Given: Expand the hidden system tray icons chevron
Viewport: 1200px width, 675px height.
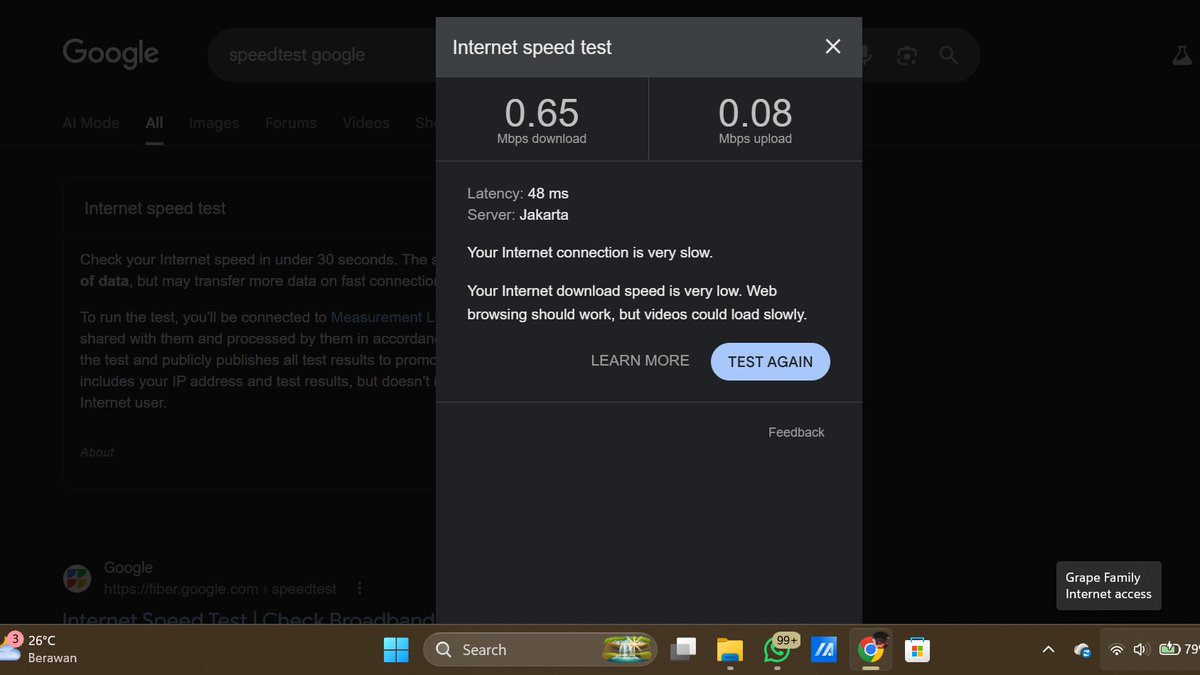Looking at the screenshot, I should pos(1048,650).
